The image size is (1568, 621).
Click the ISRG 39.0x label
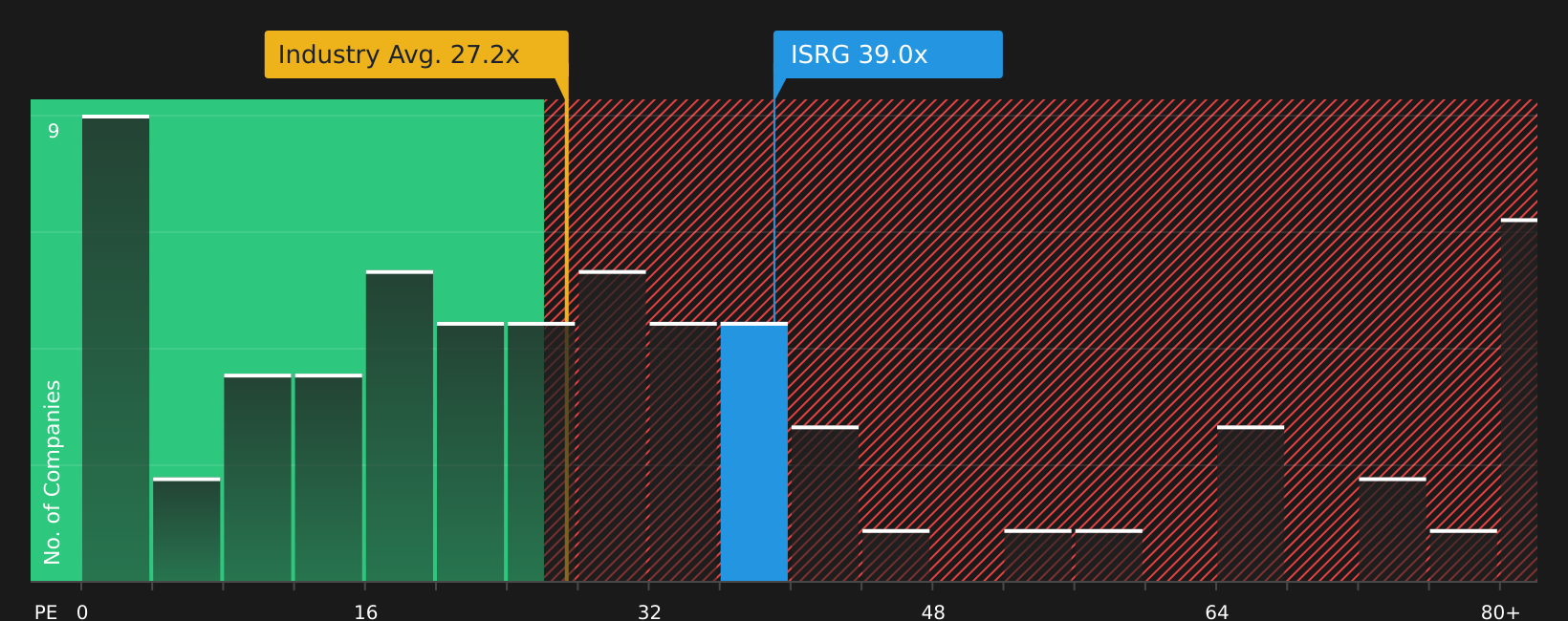coord(888,54)
